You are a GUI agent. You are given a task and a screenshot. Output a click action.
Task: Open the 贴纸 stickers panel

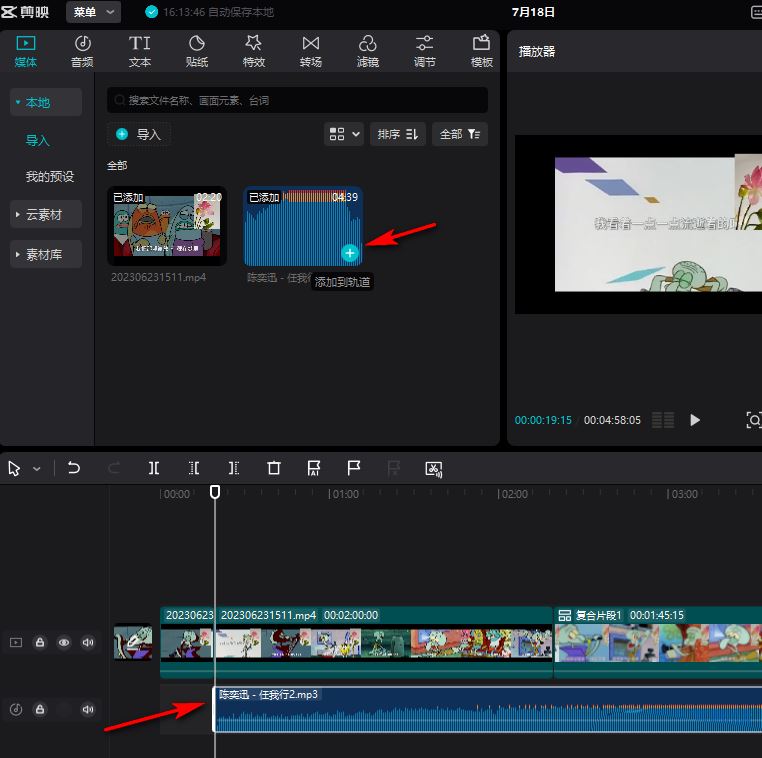tap(197, 50)
